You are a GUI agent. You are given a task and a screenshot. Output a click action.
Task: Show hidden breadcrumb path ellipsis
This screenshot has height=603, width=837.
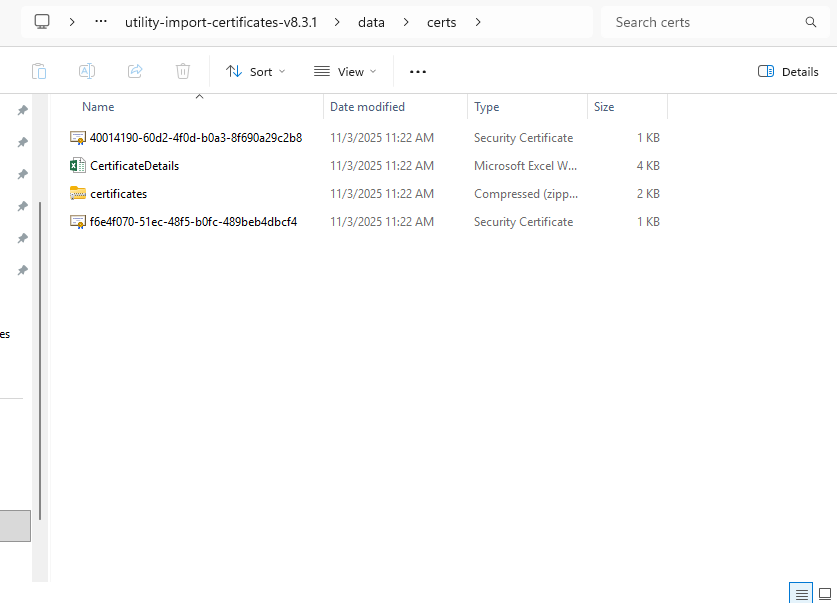click(x=100, y=22)
